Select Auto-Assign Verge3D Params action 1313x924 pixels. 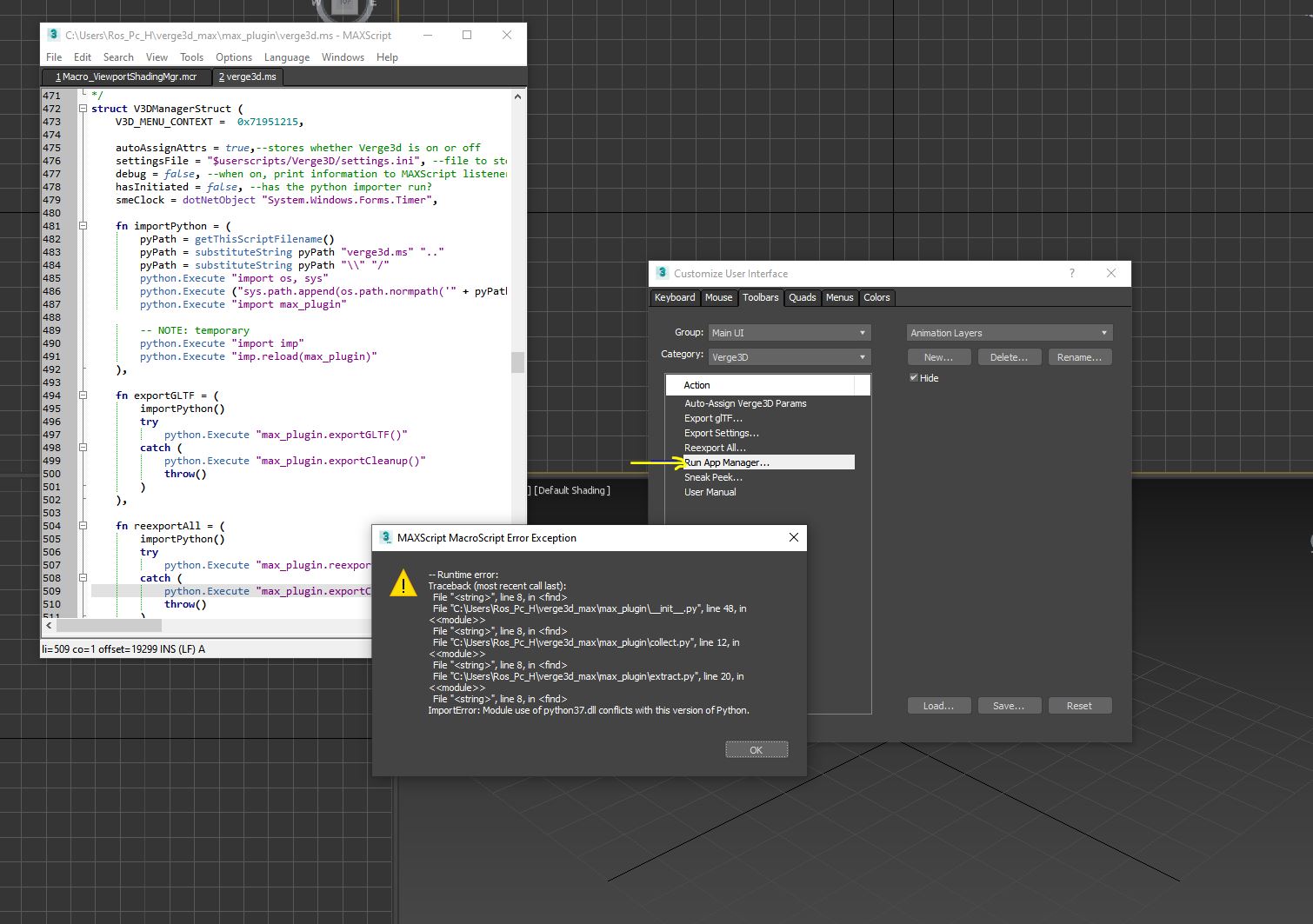pos(745,403)
